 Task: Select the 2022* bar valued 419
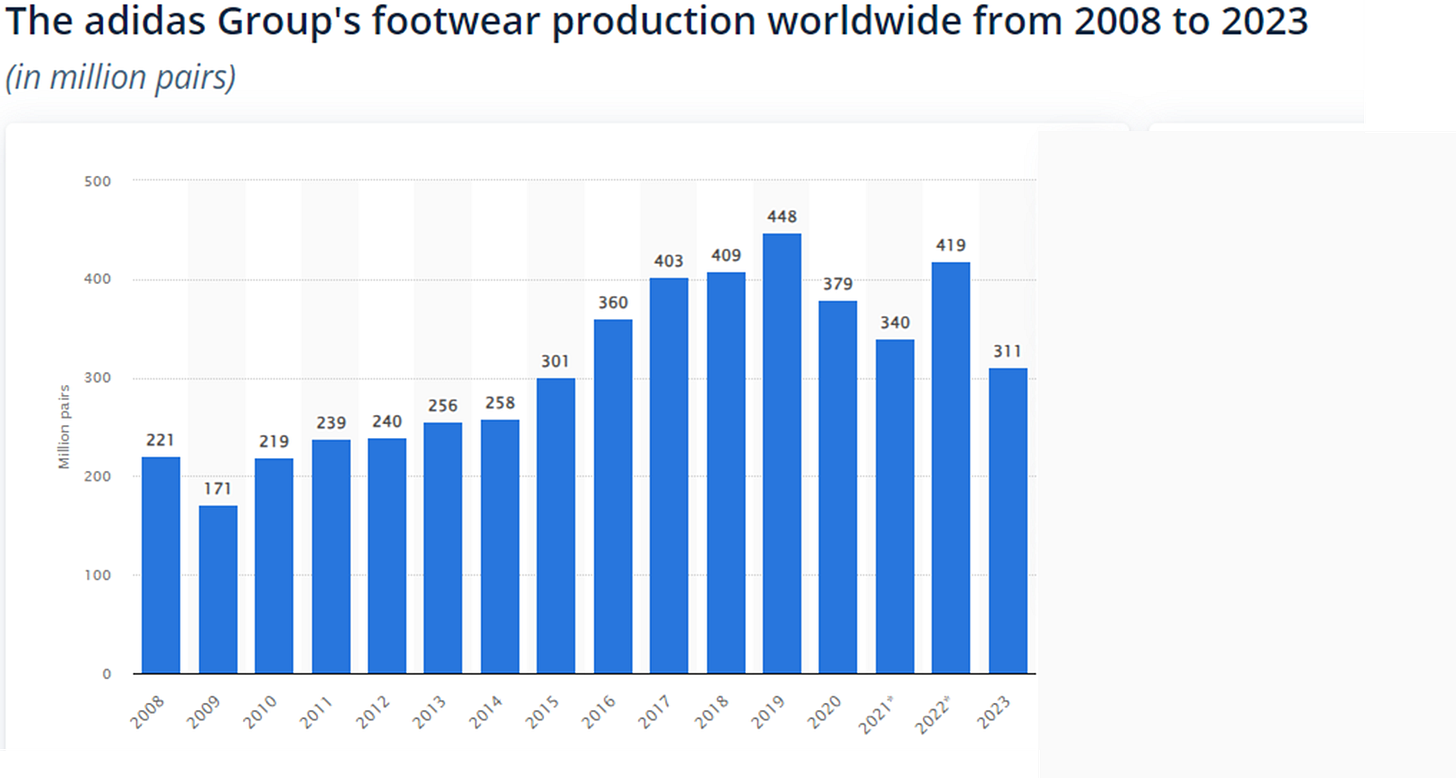(x=951, y=468)
